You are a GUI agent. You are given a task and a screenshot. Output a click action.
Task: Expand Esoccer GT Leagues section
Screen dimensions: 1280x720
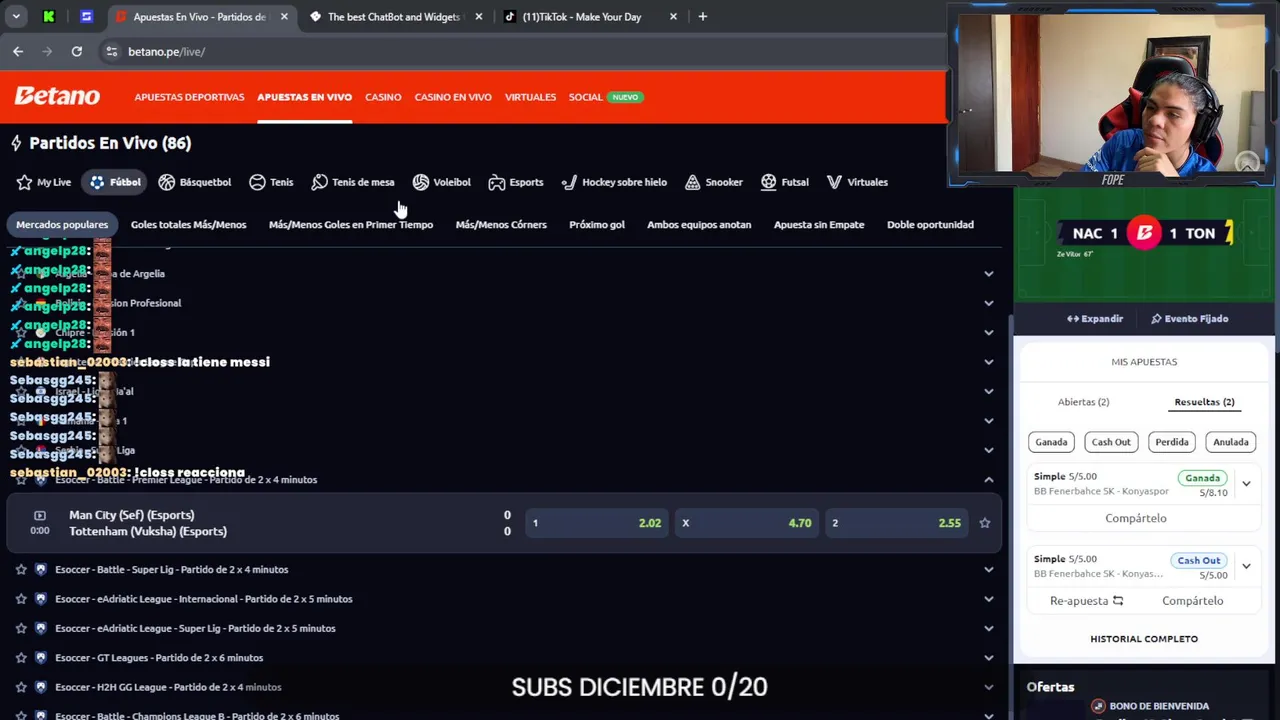coord(989,658)
